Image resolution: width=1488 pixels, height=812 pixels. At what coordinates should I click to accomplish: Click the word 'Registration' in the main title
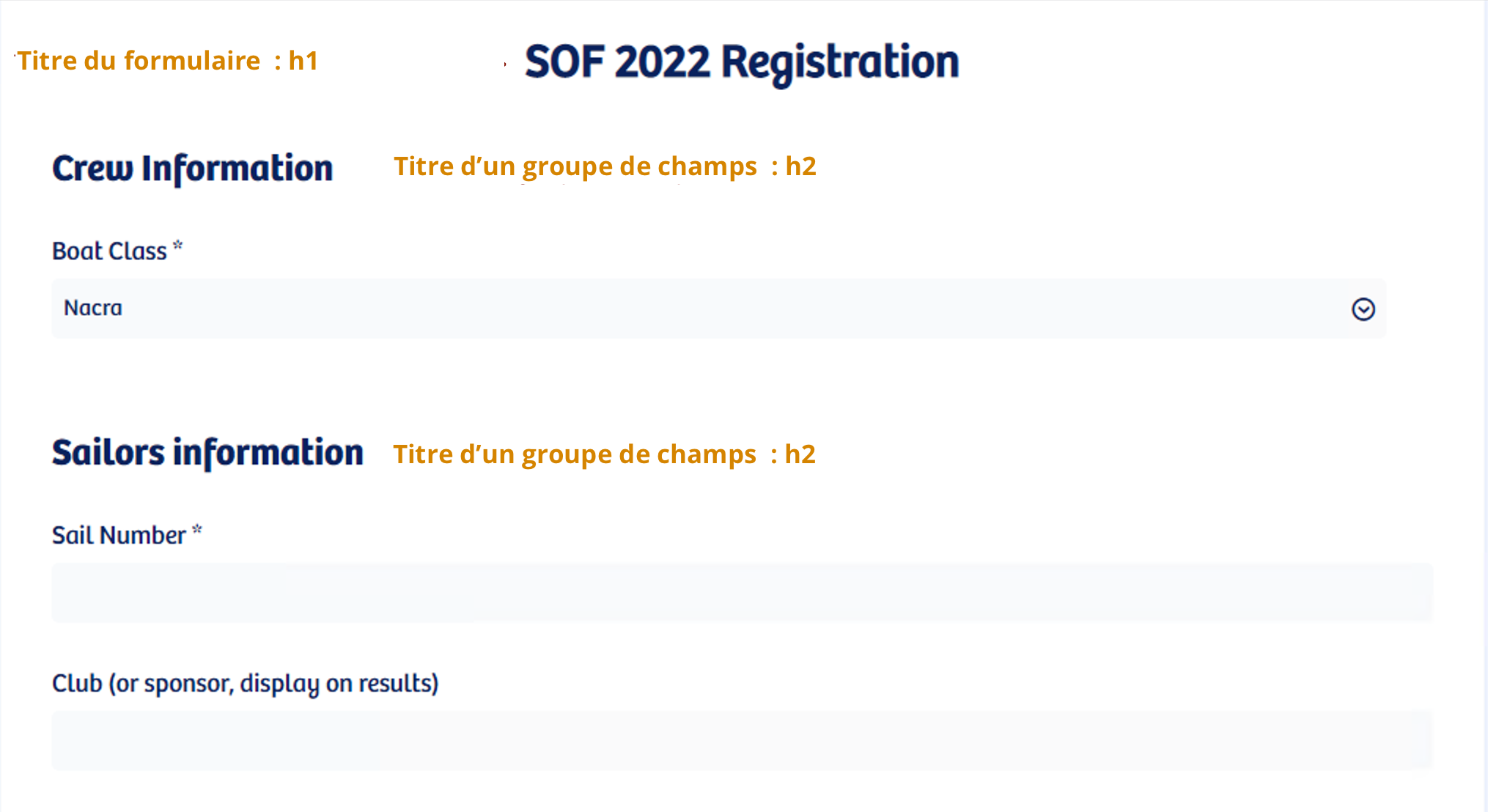point(840,63)
